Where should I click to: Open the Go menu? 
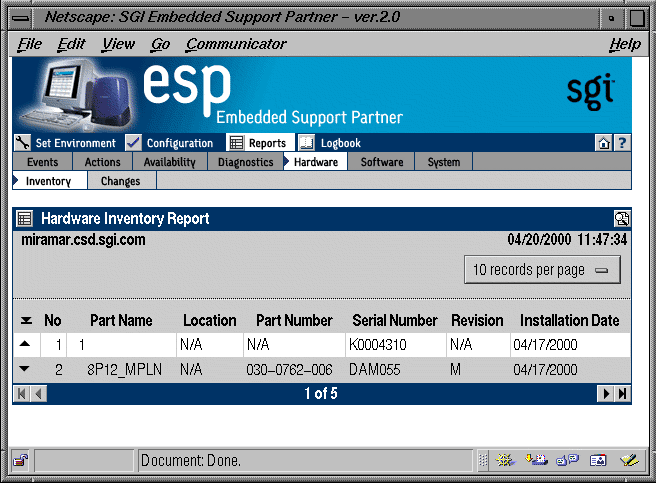tap(161, 44)
